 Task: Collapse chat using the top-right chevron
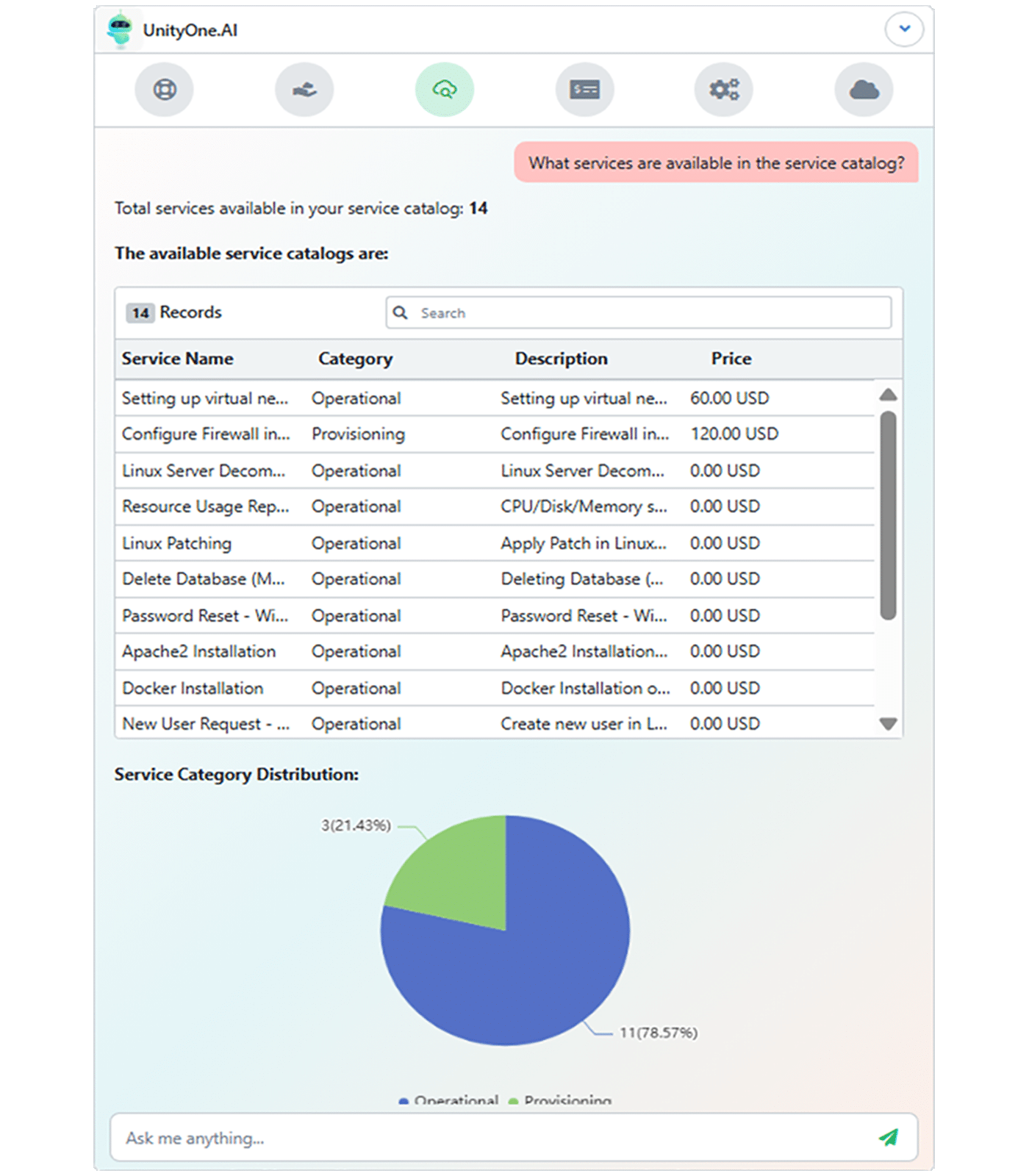(904, 29)
